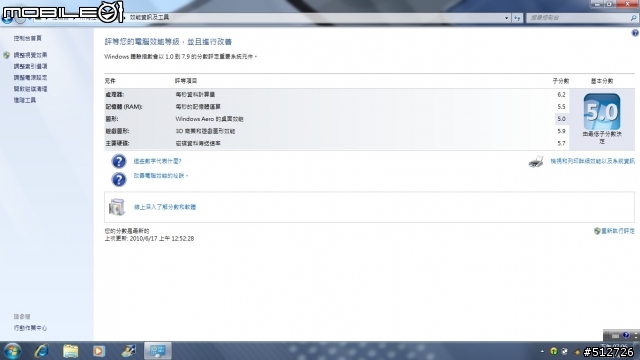Click the RAM subscore 5.5
This screenshot has width=640, height=360.
pyautogui.click(x=561, y=107)
